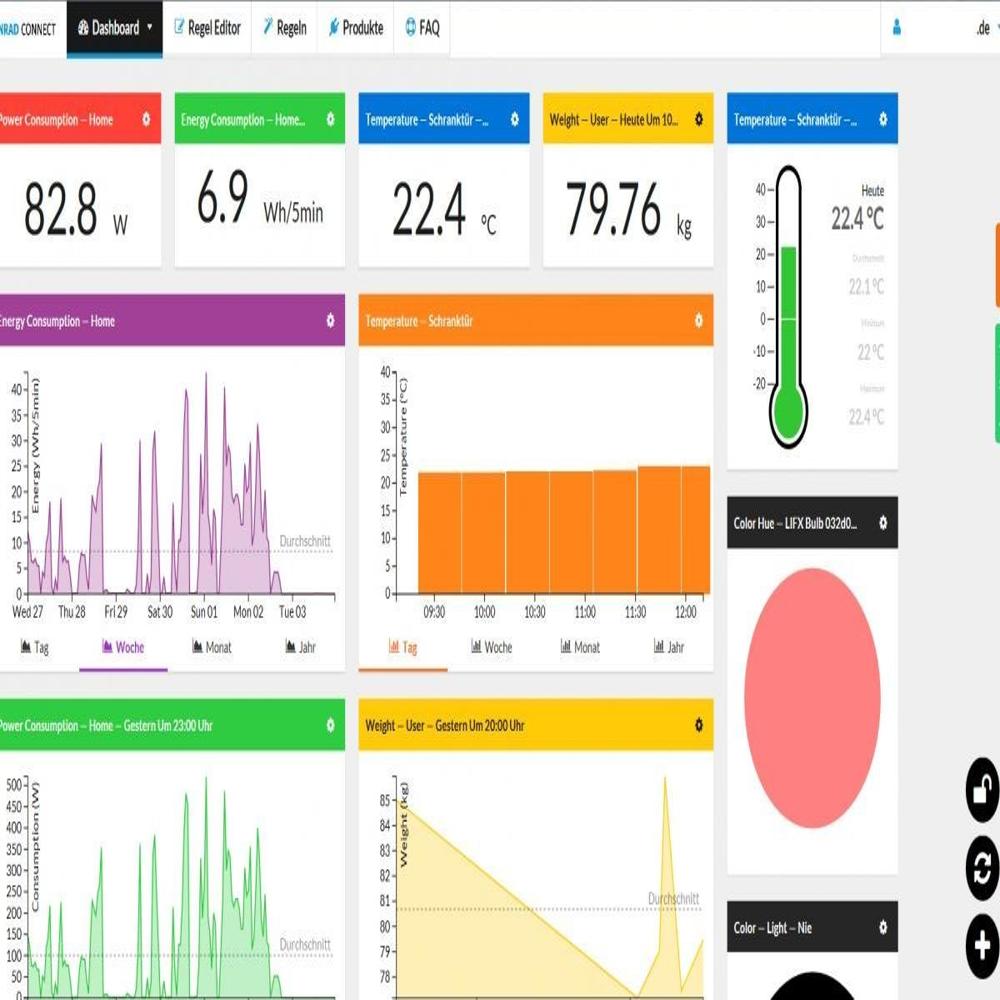This screenshot has width=1000, height=1000.
Task: Open gear on Color – Light – Nie card
Action: pyautogui.click(x=883, y=927)
